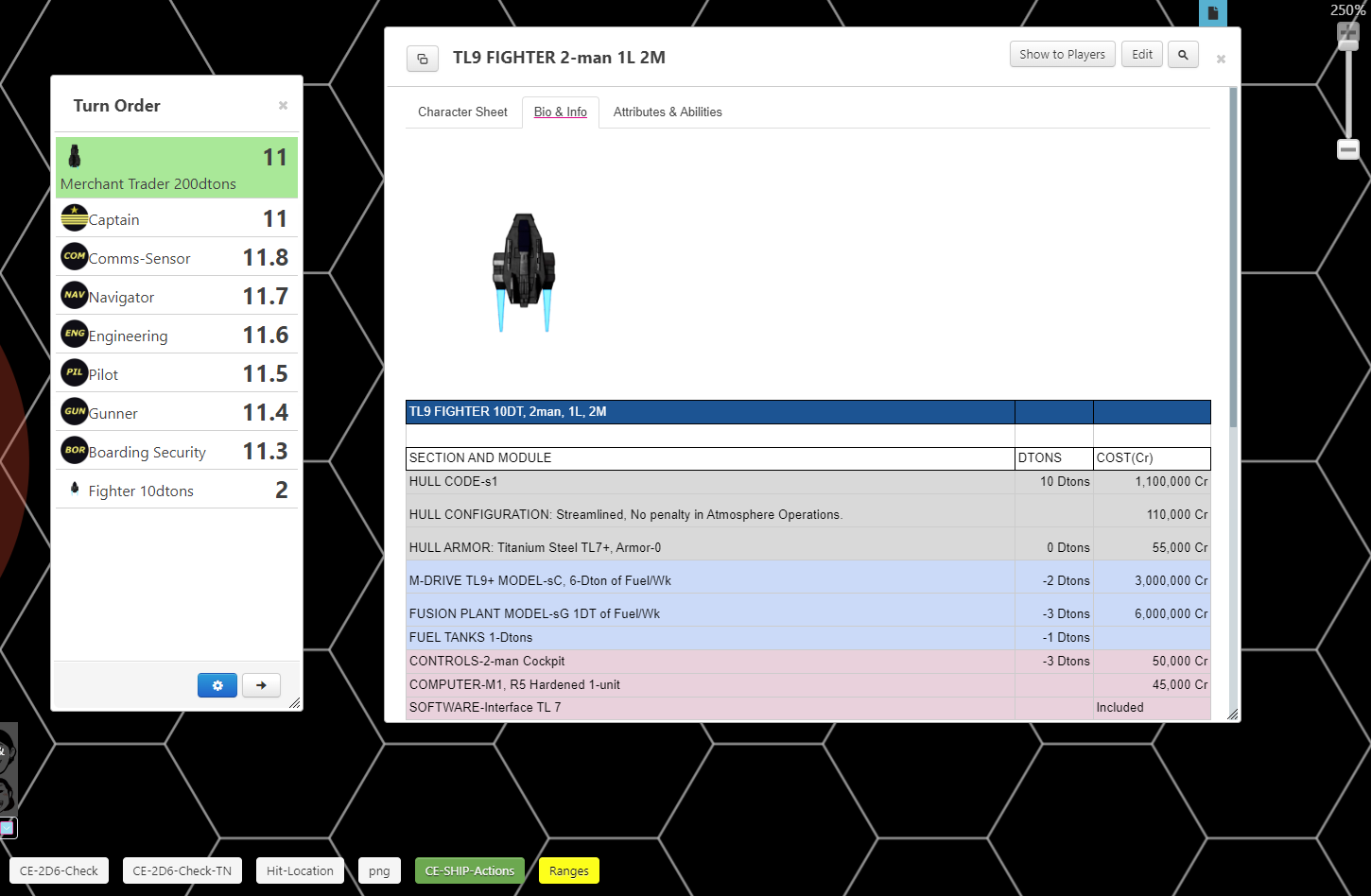Close the TL9 FIGHTER character sheet
1371x896 pixels.
point(1221,59)
